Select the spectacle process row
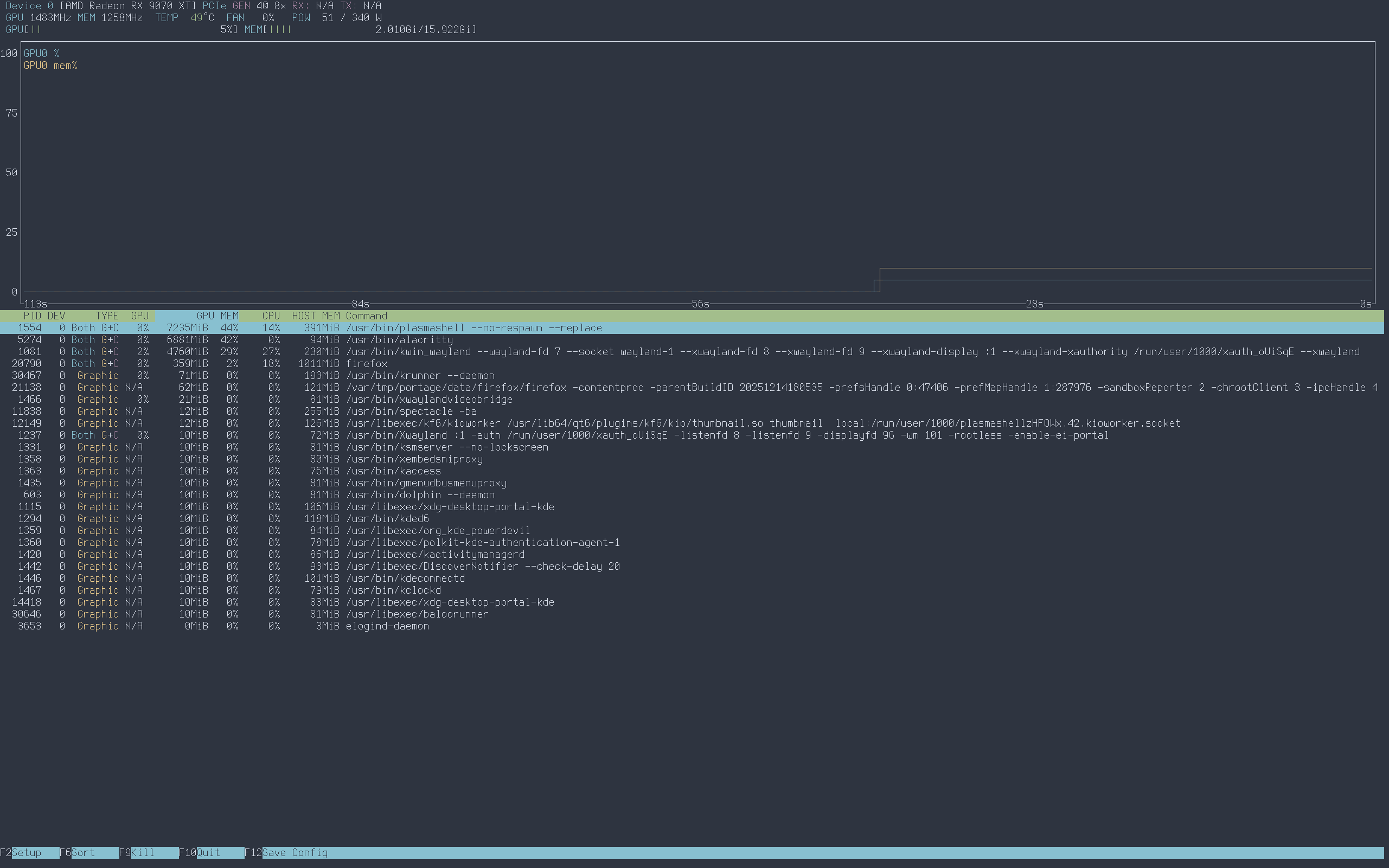The width and height of the screenshot is (1389, 868). coord(411,412)
